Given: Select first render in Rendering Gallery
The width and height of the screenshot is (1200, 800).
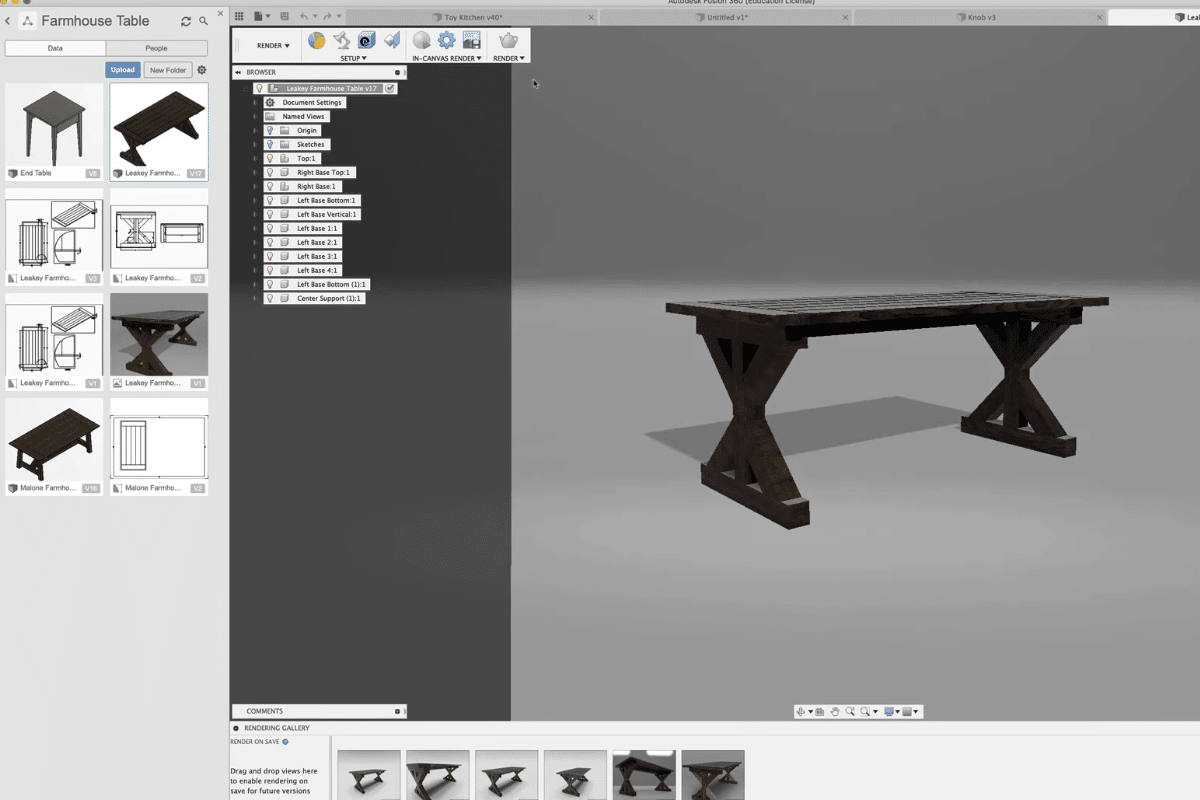Looking at the screenshot, I should (x=369, y=774).
